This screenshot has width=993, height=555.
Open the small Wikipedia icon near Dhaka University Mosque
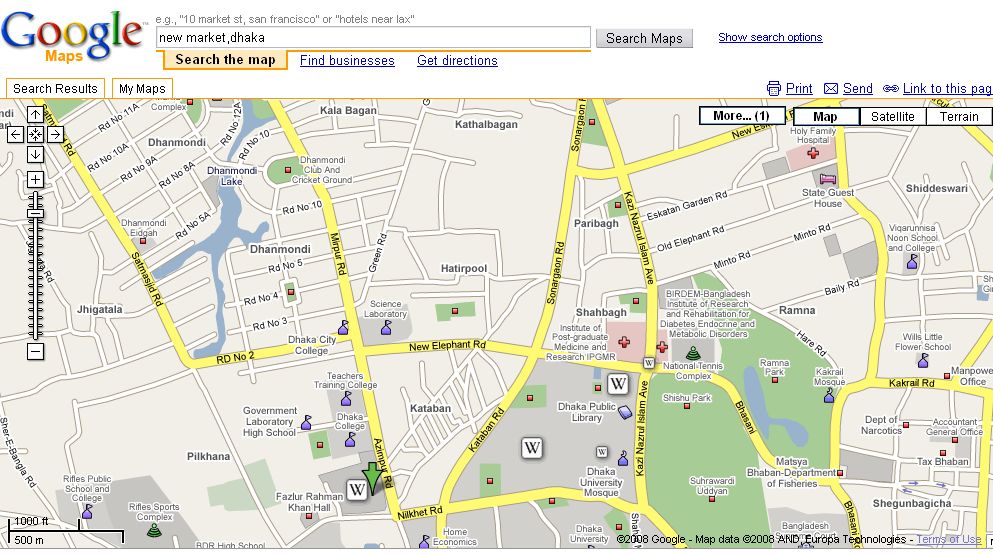(602, 452)
